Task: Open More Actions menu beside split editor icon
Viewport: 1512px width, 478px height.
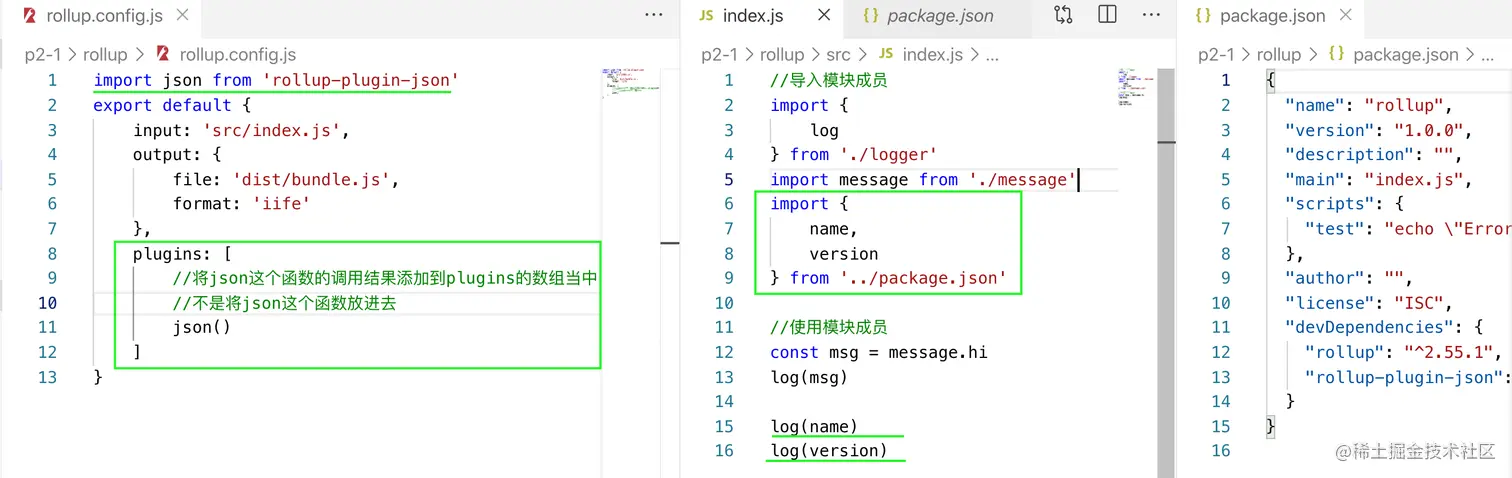Action: coord(1151,15)
